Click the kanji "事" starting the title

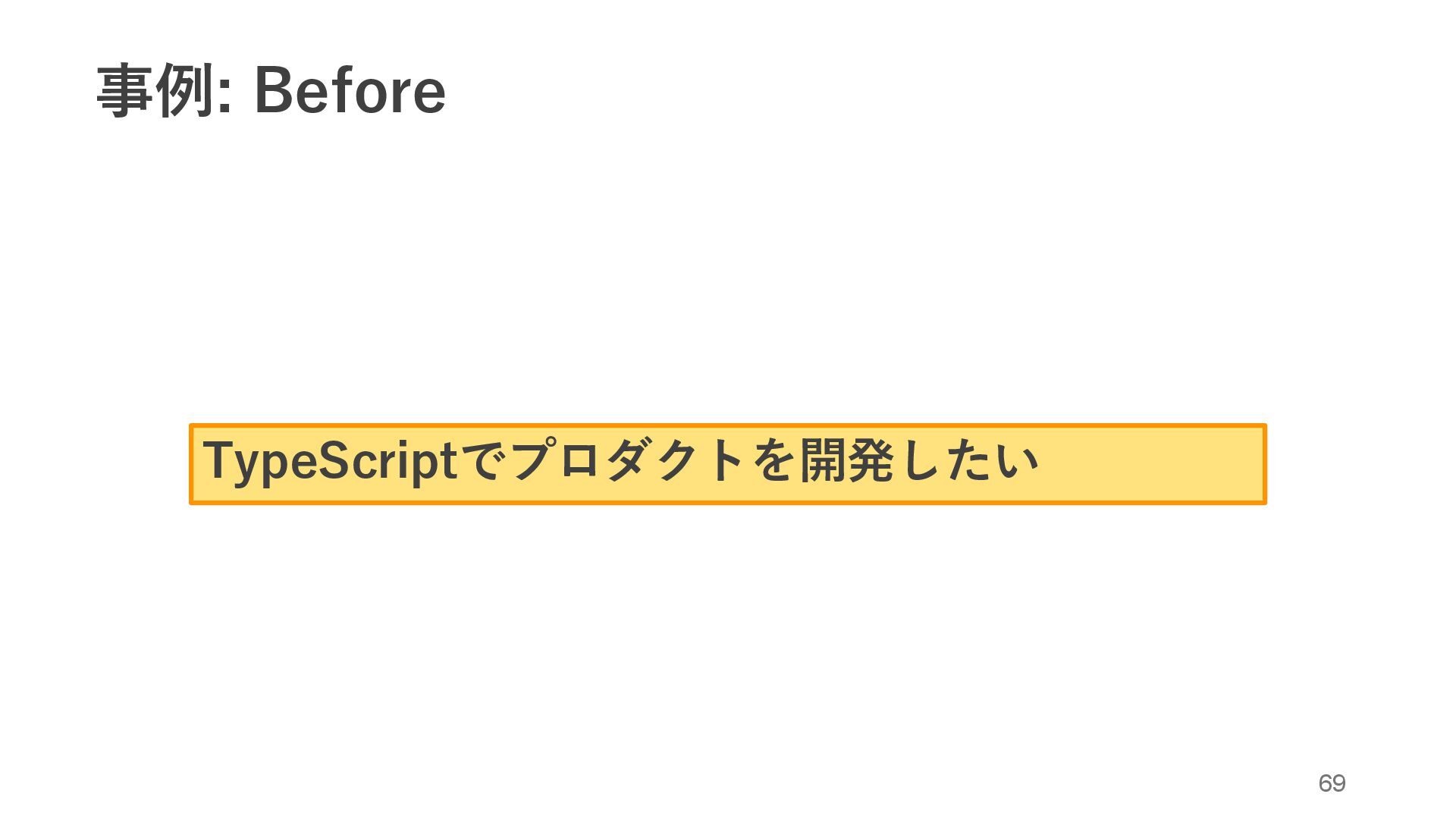click(x=125, y=91)
